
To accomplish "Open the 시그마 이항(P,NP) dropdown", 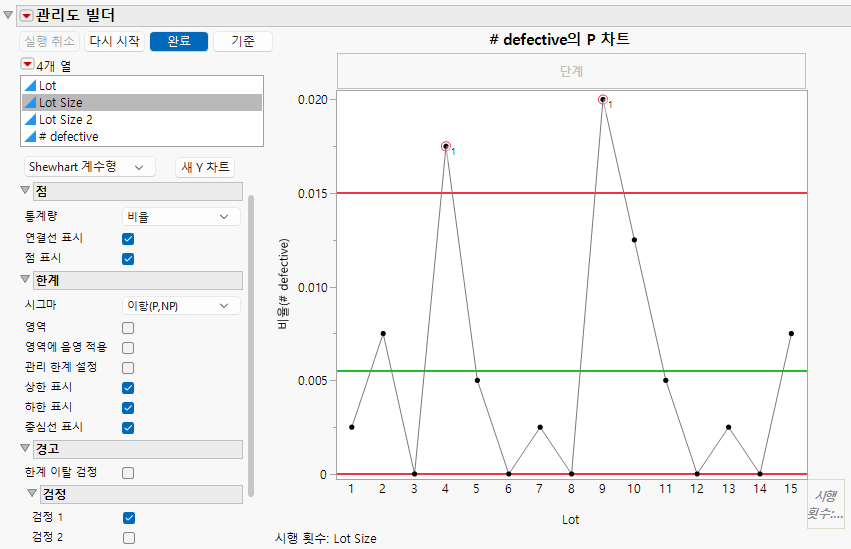I will pos(181,306).
